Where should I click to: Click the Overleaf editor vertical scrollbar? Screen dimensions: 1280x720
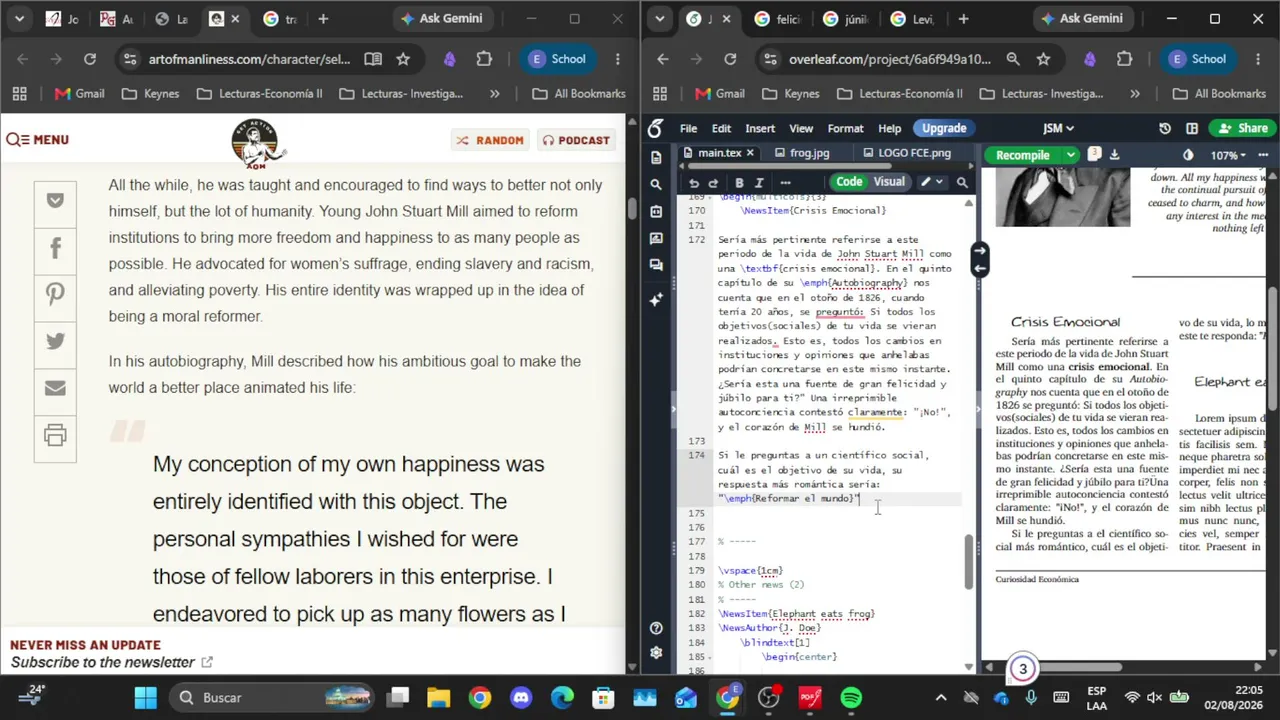coord(968,562)
